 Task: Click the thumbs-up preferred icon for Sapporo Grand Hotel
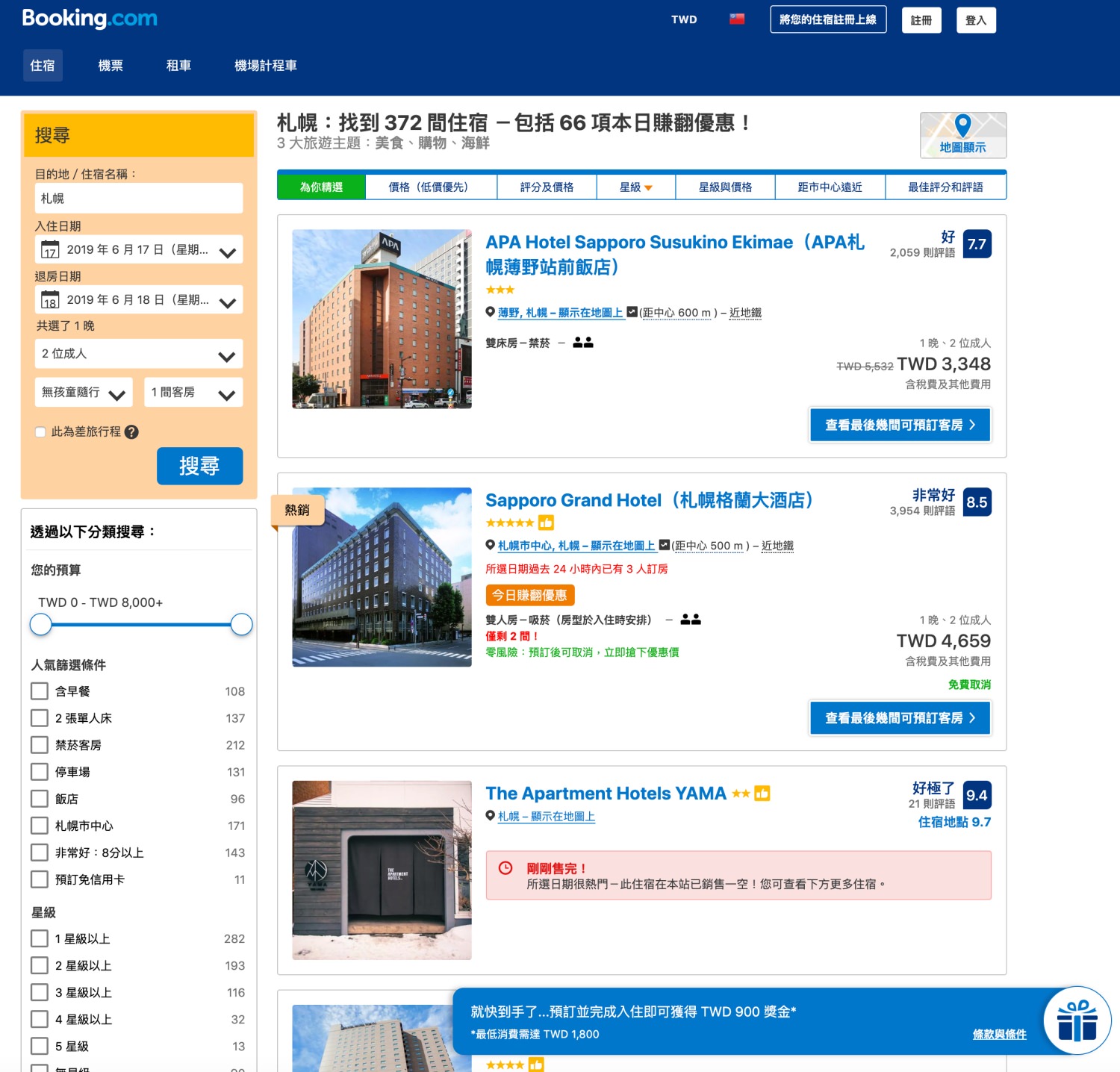tap(547, 523)
